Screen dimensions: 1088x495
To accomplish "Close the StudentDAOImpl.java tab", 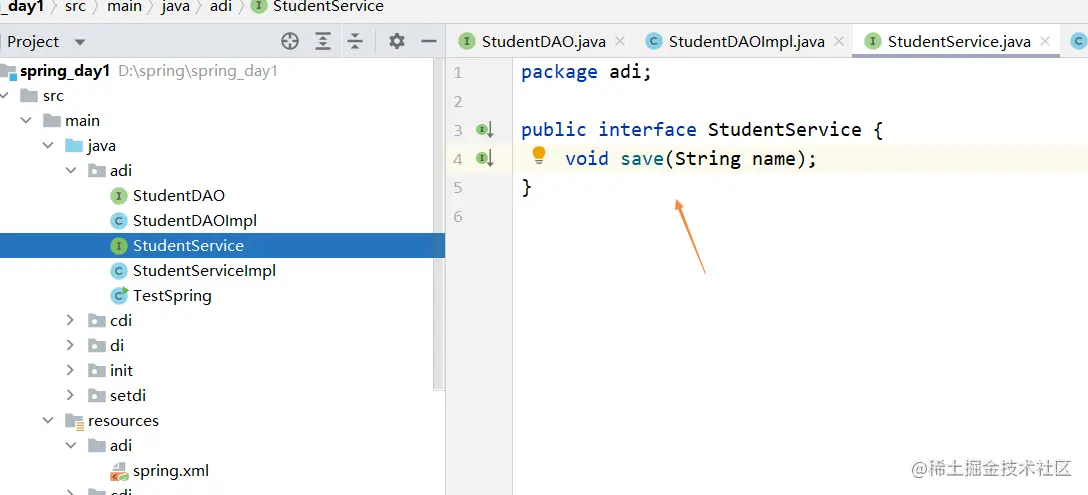I will (839, 42).
